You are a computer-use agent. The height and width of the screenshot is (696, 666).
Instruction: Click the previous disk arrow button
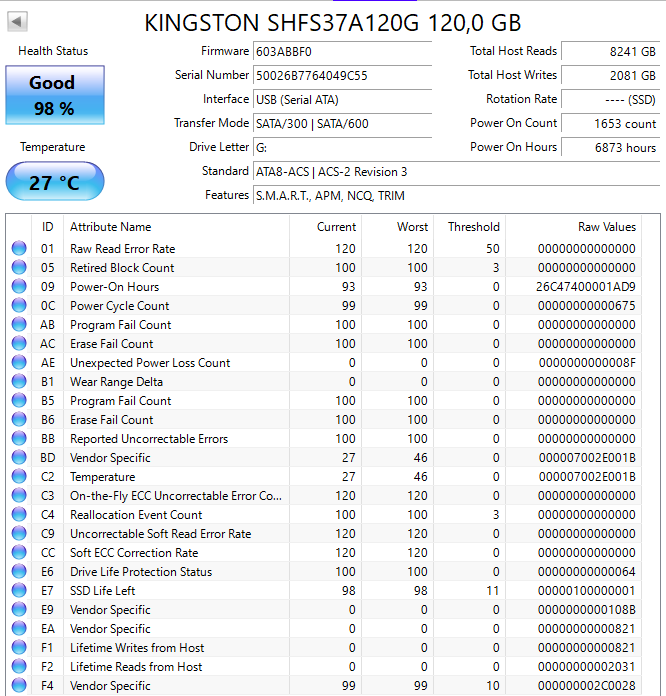pyautogui.click(x=19, y=21)
